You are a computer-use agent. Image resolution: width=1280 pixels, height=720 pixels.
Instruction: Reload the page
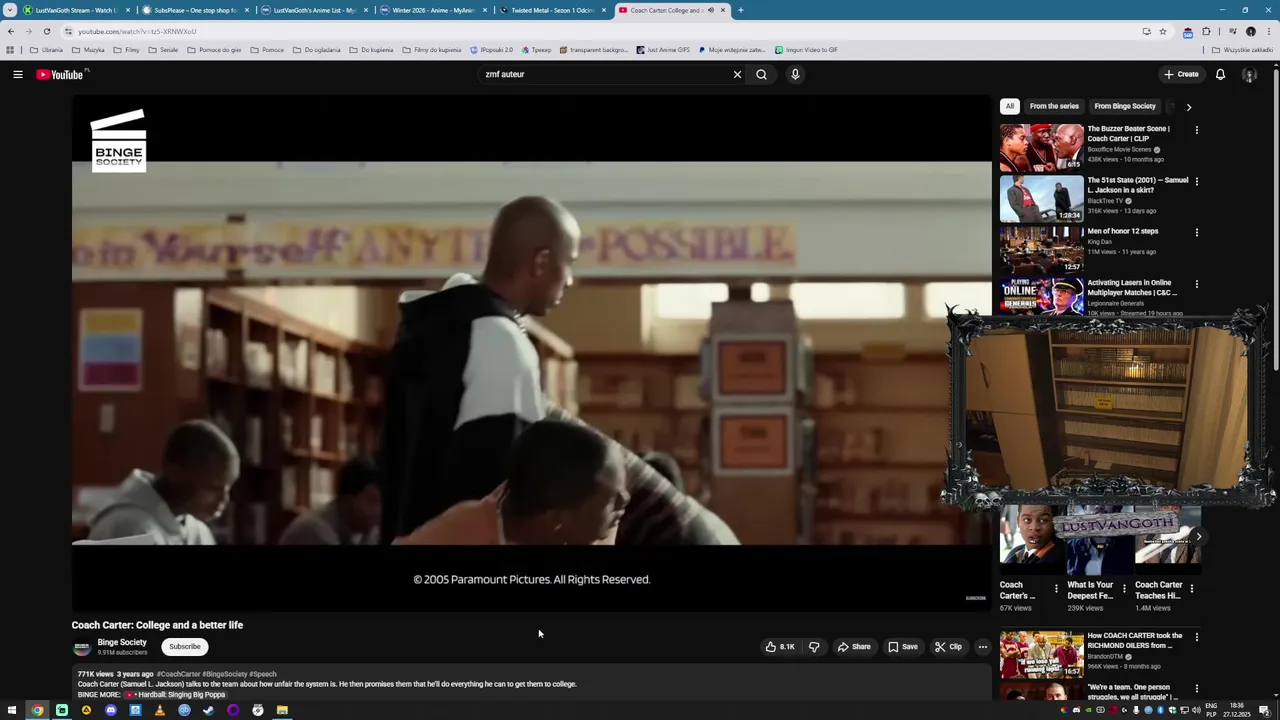pos(46,31)
